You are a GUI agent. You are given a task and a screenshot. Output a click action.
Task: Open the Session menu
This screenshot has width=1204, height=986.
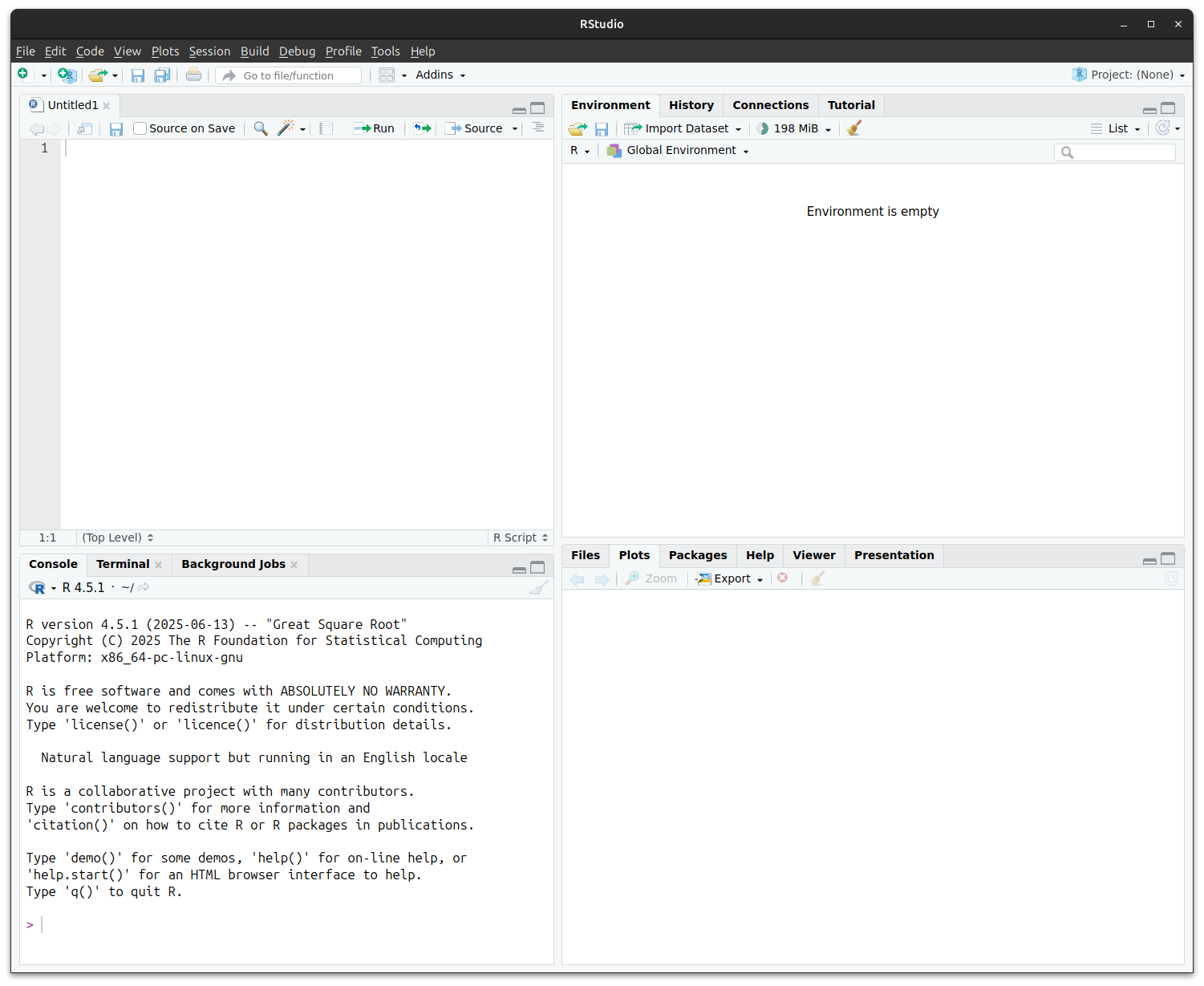209,51
